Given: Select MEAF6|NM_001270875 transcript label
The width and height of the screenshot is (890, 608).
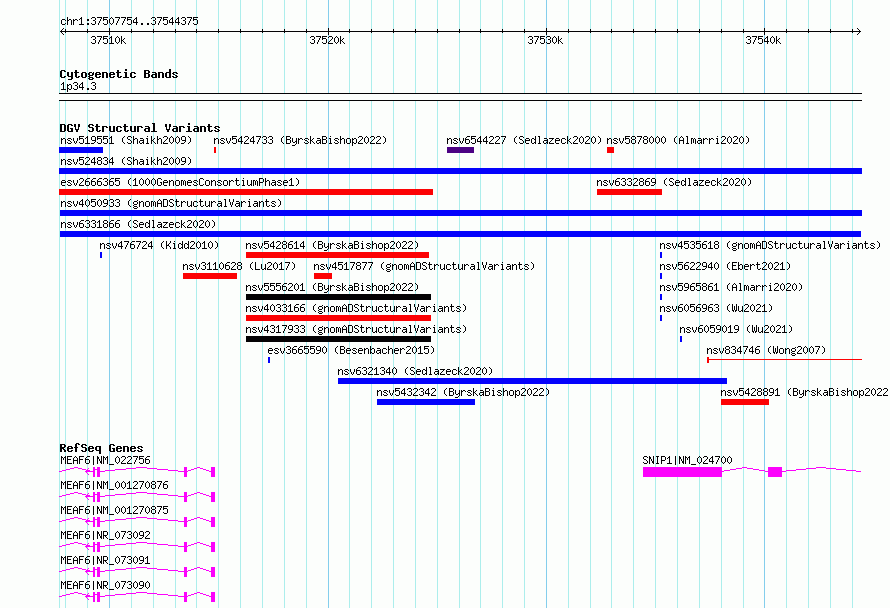Looking at the screenshot, I should click(114, 510).
